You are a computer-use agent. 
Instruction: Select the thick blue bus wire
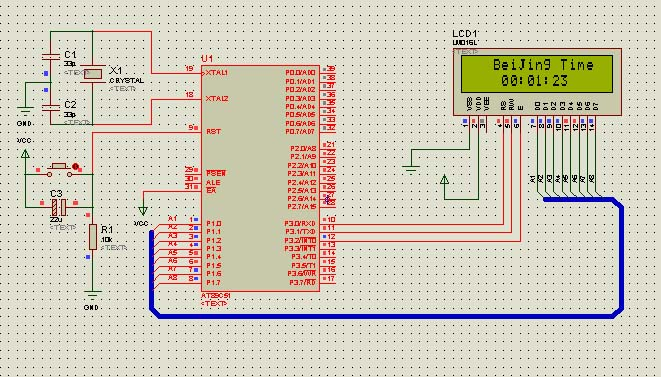click(x=386, y=315)
